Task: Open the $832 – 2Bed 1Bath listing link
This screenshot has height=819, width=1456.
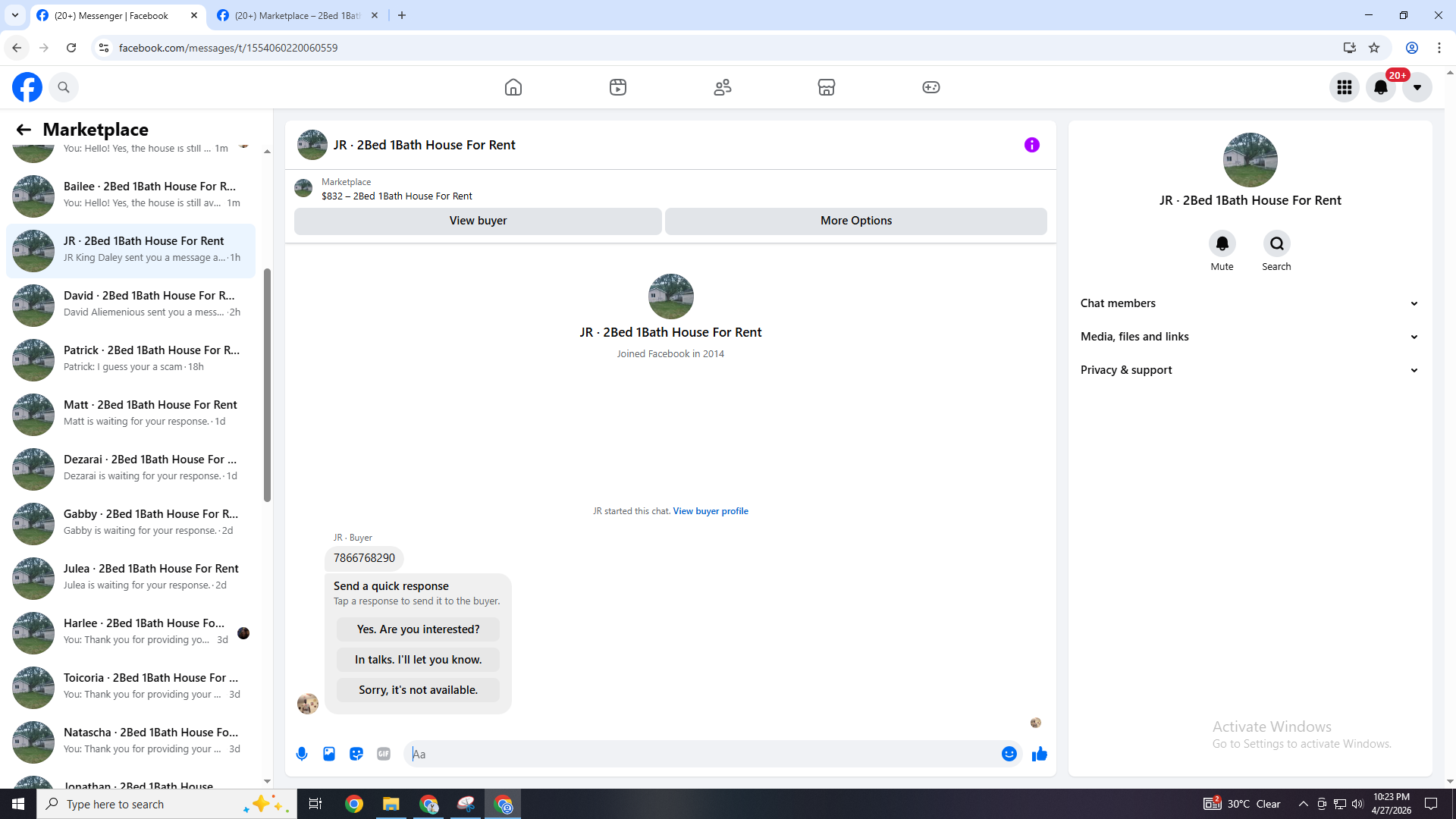Action: 397,196
